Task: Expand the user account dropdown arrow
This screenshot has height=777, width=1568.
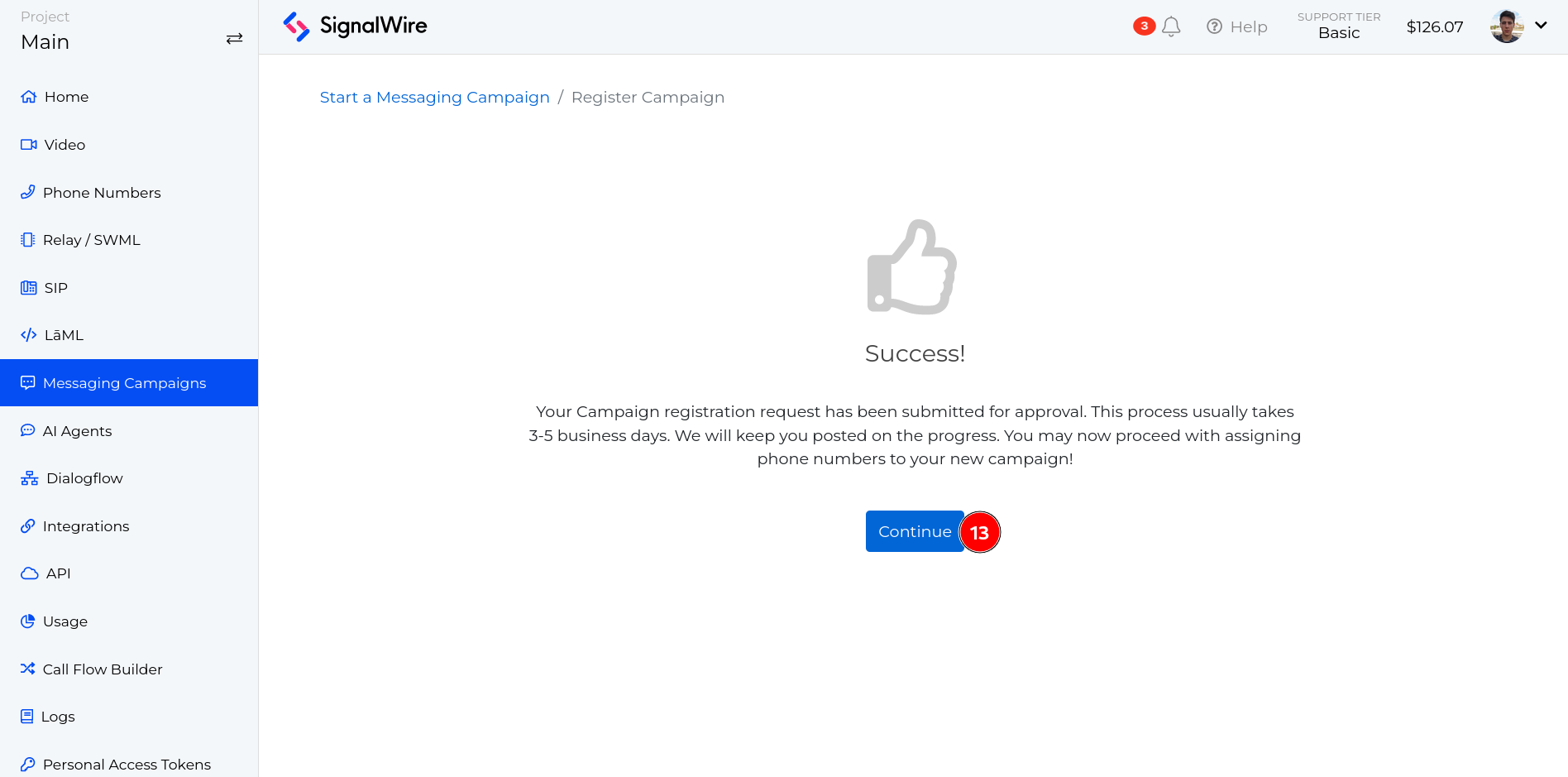Action: coord(1542,25)
